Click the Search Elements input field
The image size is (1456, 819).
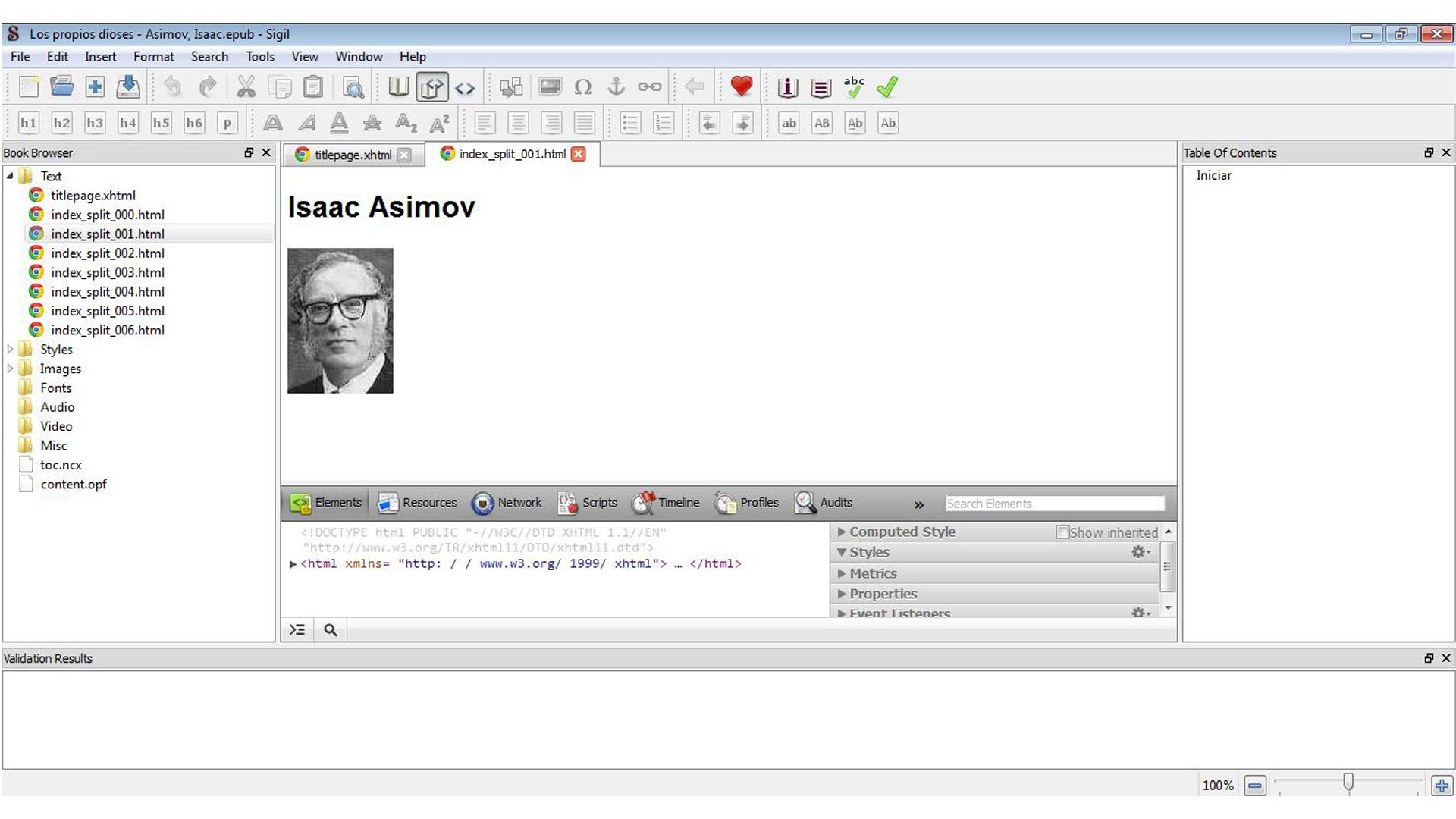(1054, 504)
